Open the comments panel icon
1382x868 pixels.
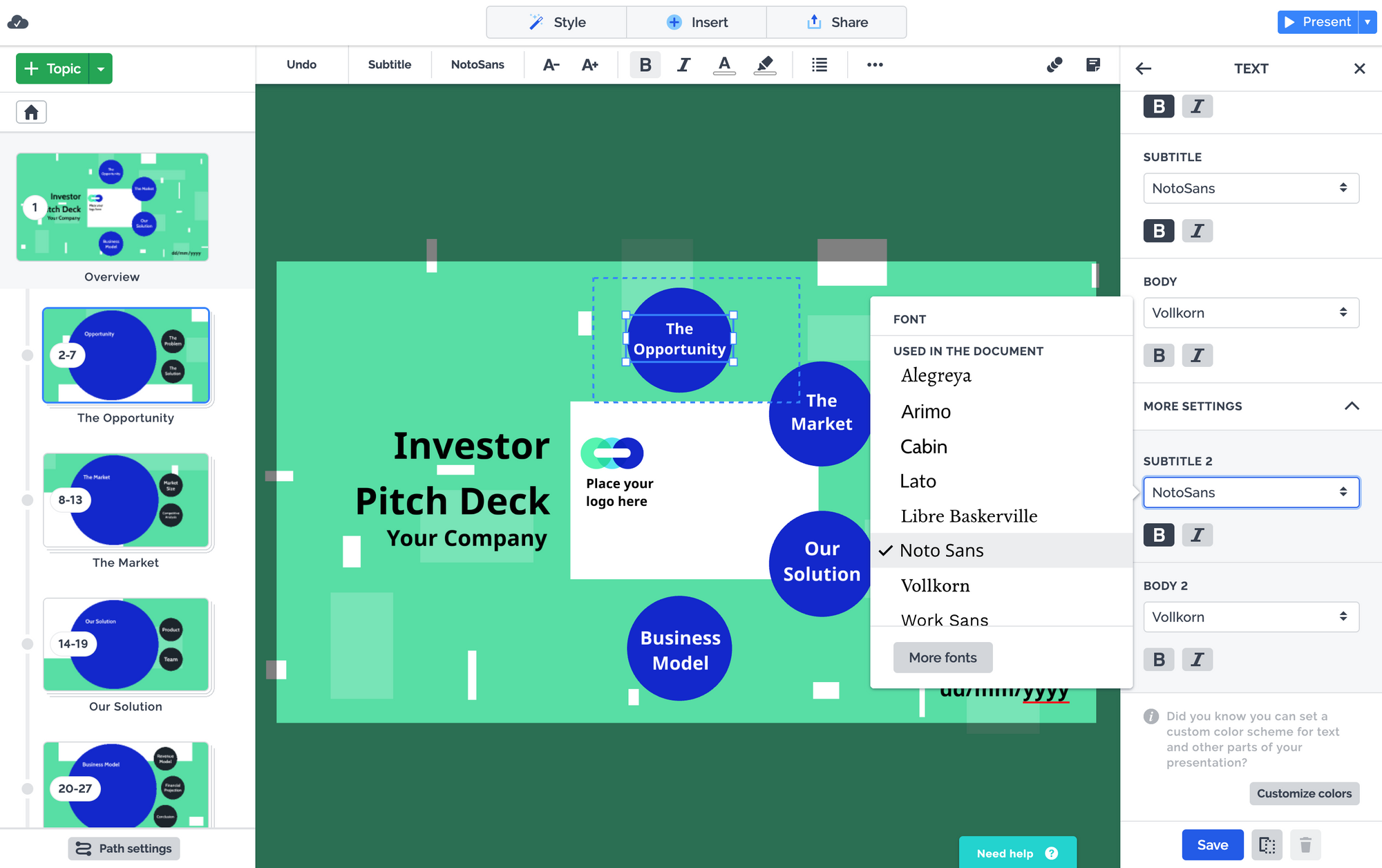click(x=1054, y=64)
